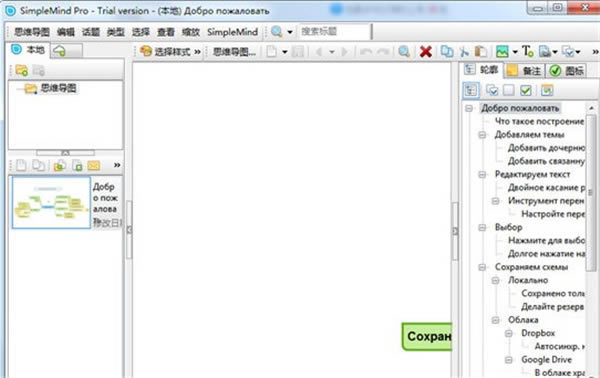Toggle the empty checkbox outline filter
The image size is (600, 378).
coord(509,90)
